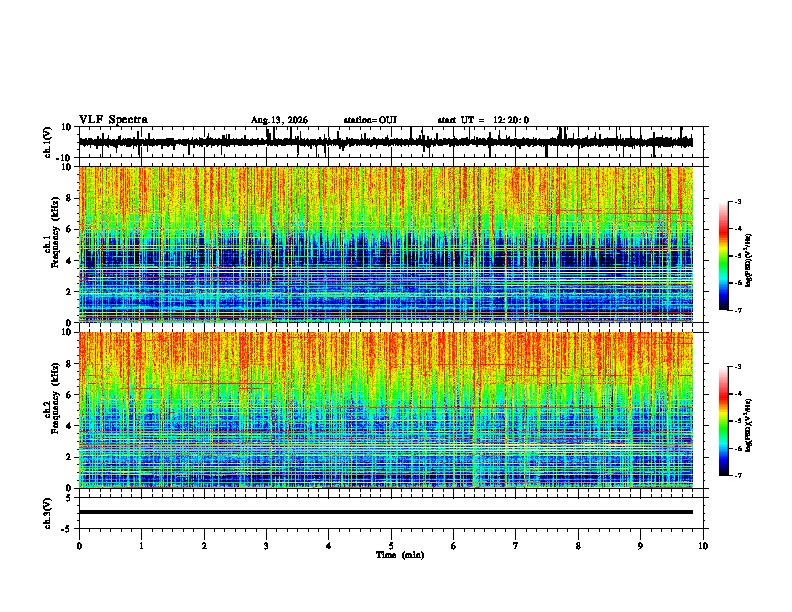
Task: Click the ch.2 spectrogram color bar
Action: [724, 421]
